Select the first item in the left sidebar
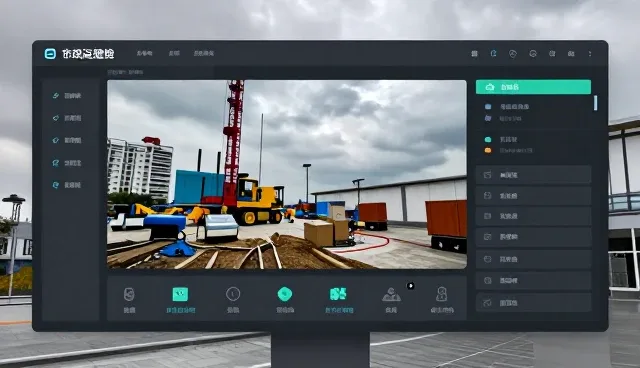Viewport: 640px width, 368px height. [x=67, y=96]
